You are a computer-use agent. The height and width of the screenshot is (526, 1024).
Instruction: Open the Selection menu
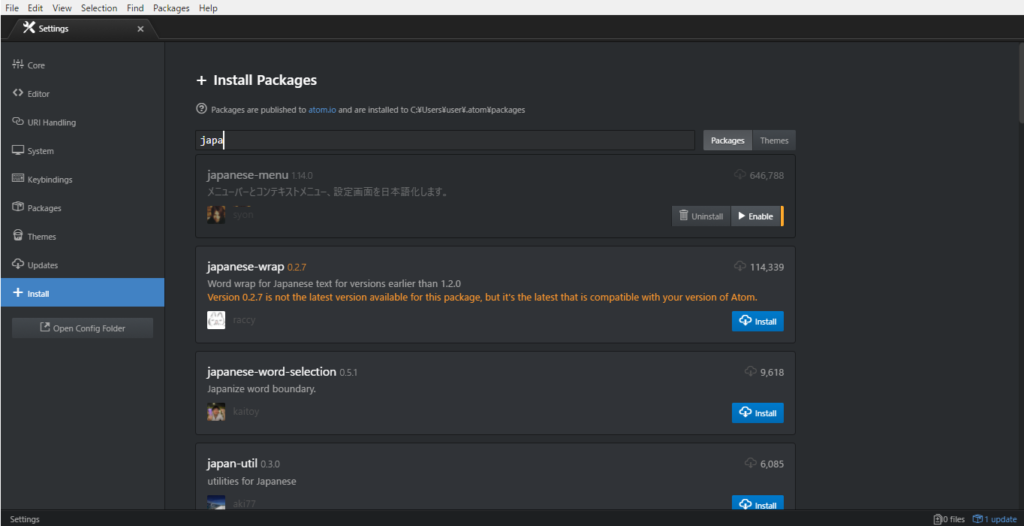[x=99, y=8]
